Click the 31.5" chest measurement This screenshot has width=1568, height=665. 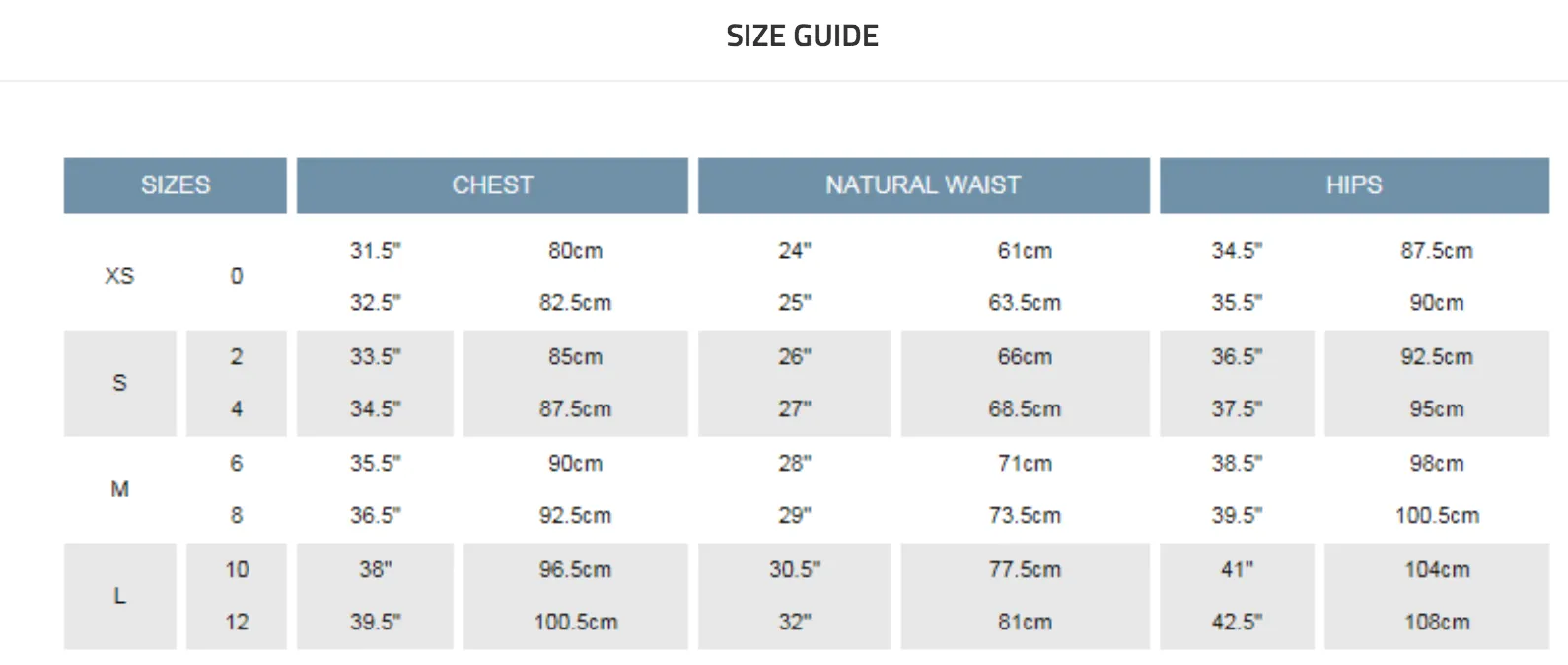click(x=376, y=251)
